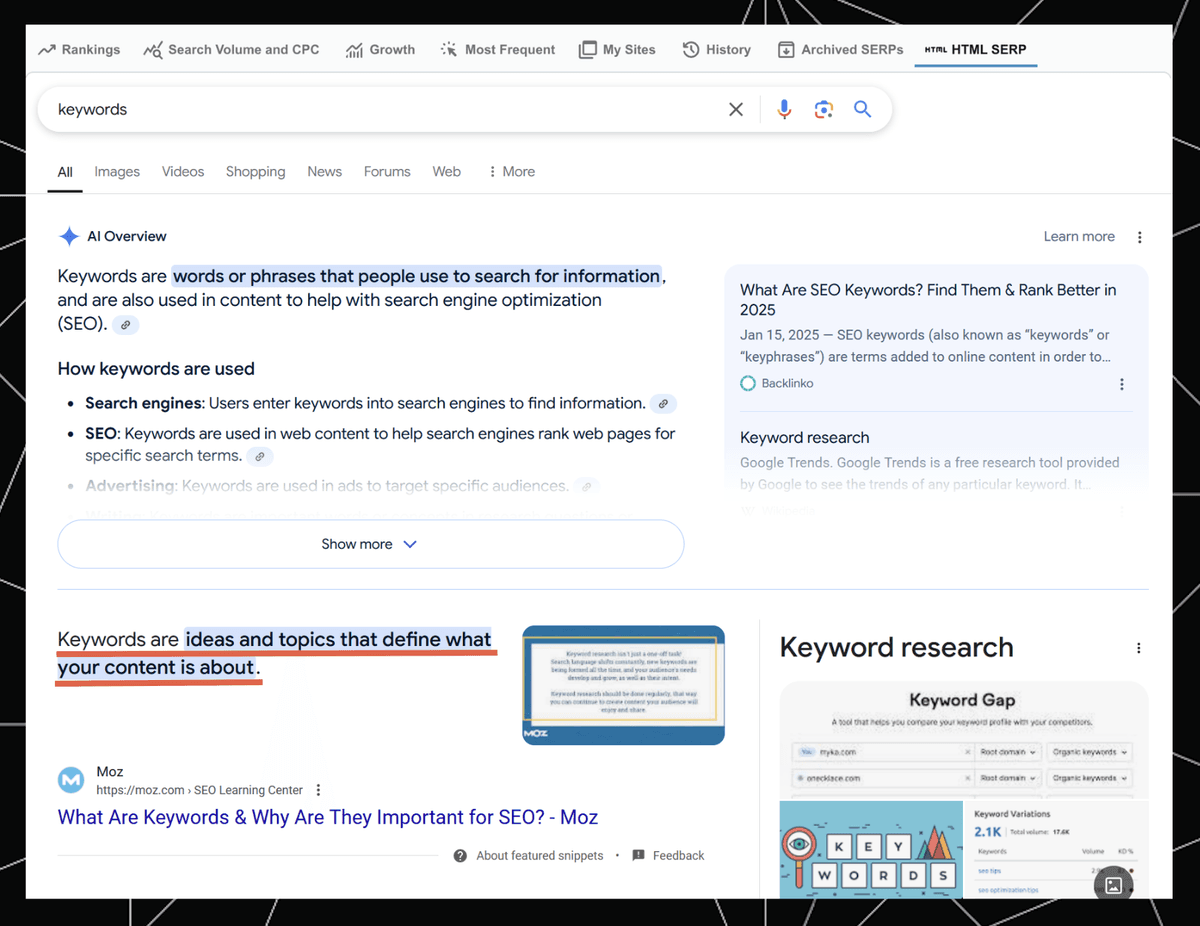The height and width of the screenshot is (926, 1200).
Task: Click the Learn more link
Action: (1078, 237)
